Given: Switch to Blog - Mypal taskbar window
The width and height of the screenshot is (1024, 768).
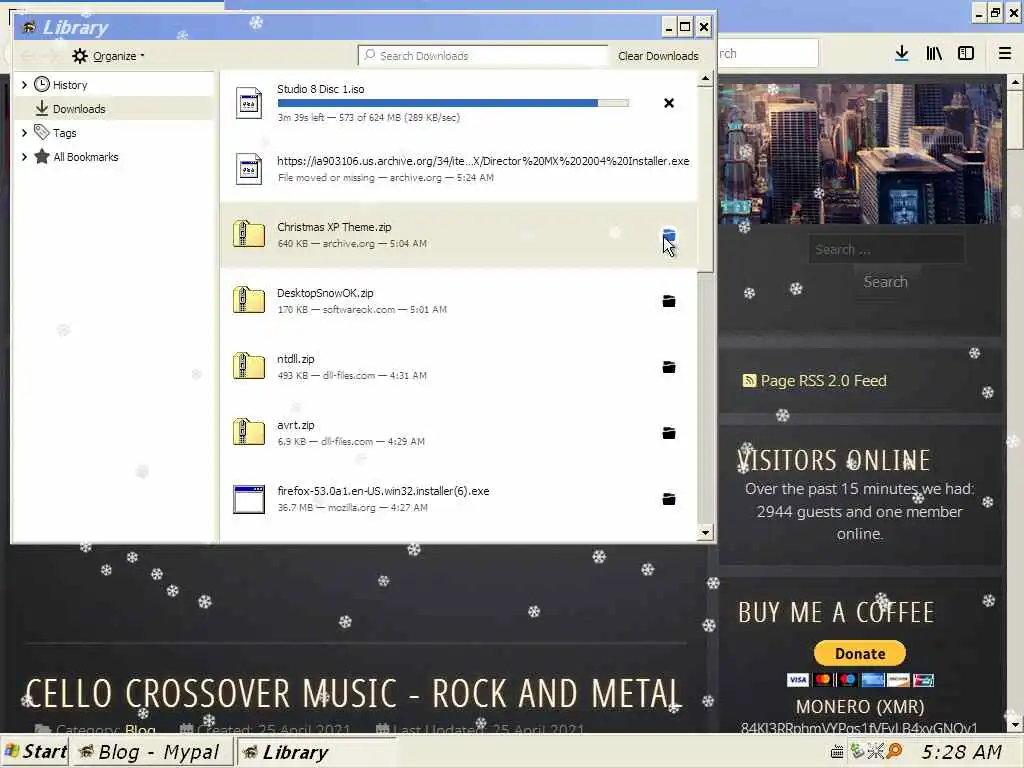Looking at the screenshot, I should (x=152, y=752).
